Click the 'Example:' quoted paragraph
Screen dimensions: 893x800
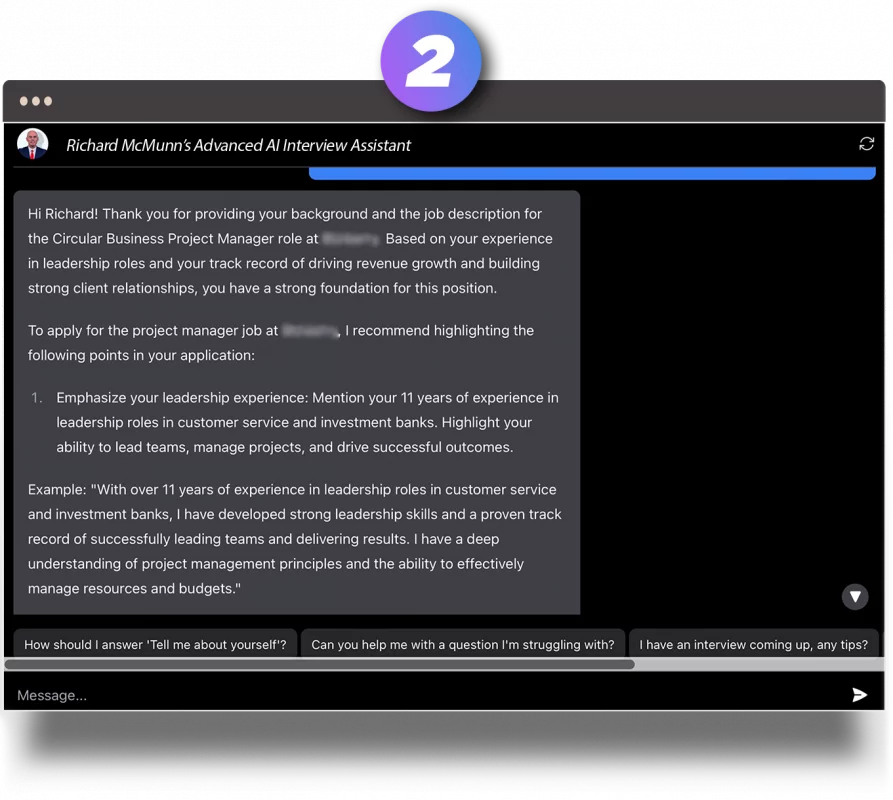(x=294, y=539)
